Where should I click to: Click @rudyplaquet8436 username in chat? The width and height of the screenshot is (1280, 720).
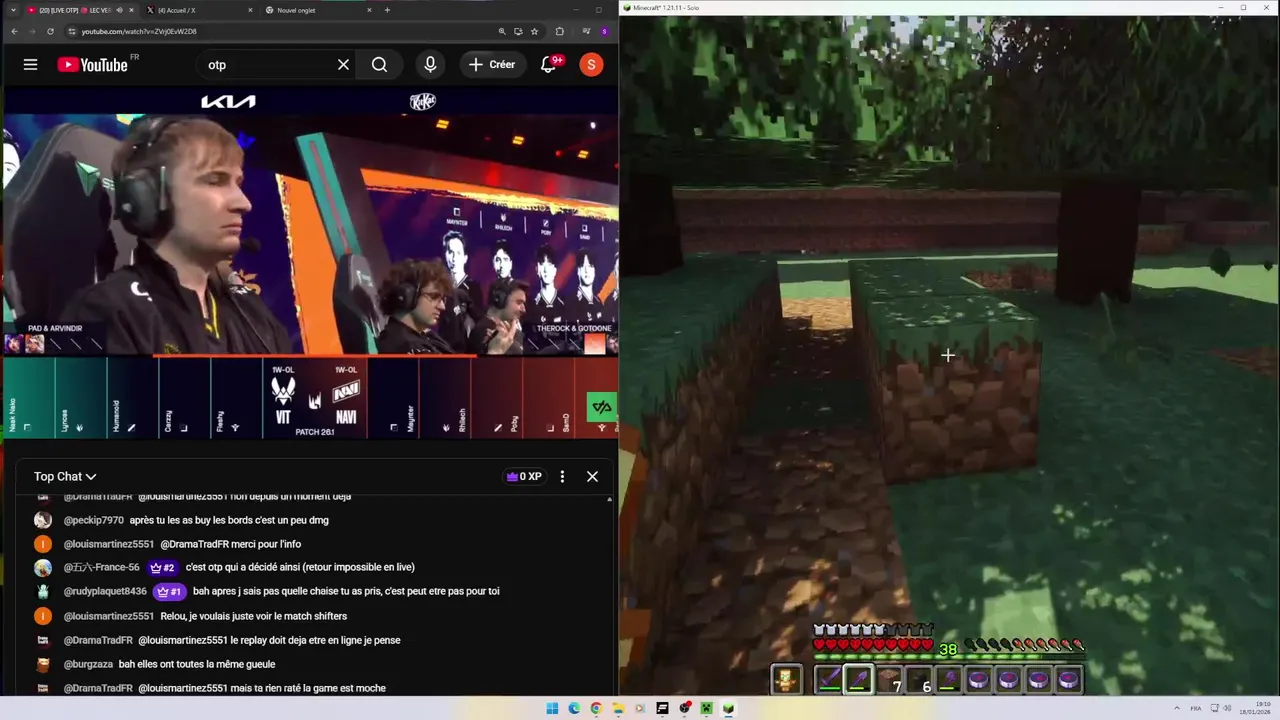(105, 591)
